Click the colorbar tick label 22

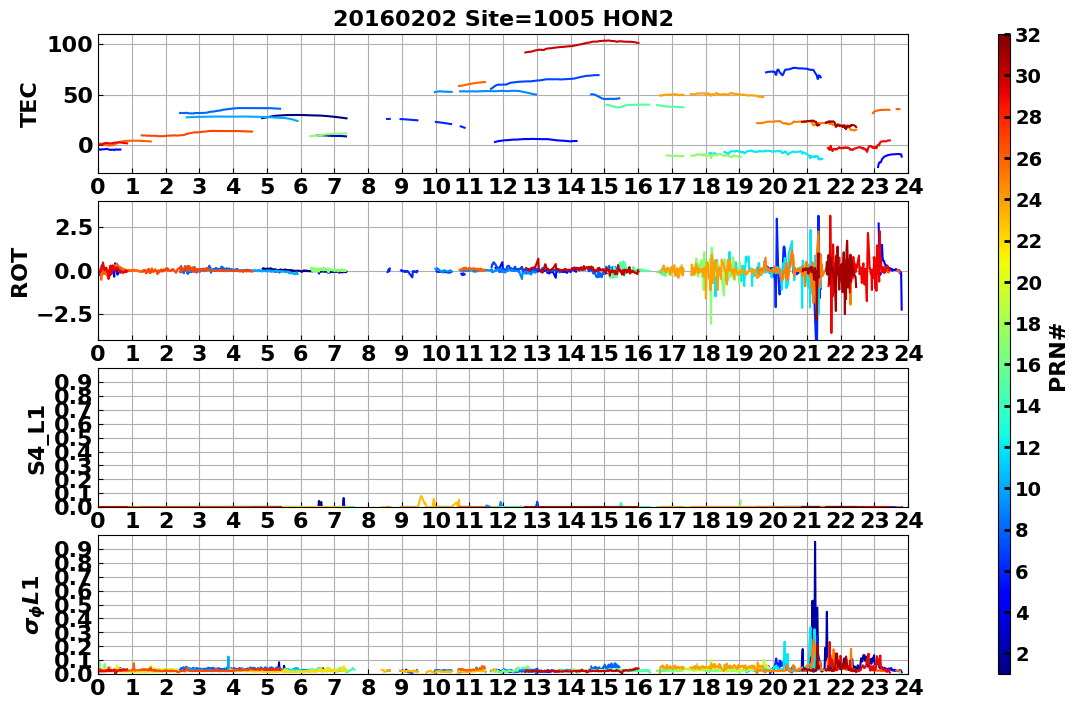[1028, 241]
